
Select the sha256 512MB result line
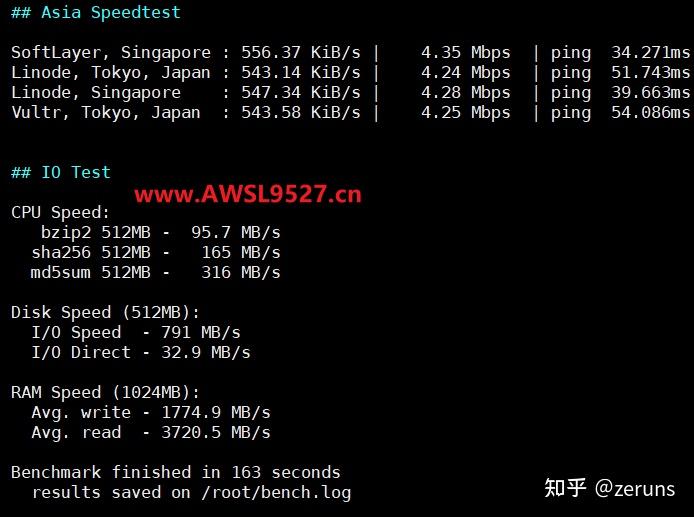[x=155, y=252]
